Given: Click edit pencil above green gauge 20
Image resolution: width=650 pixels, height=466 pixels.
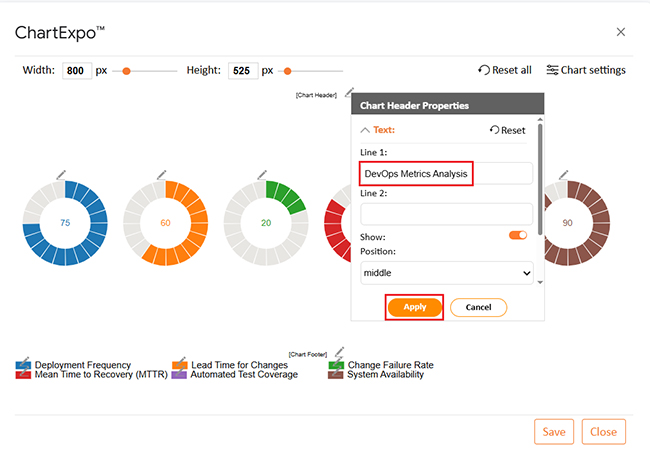Looking at the screenshot, I should (x=261, y=174).
